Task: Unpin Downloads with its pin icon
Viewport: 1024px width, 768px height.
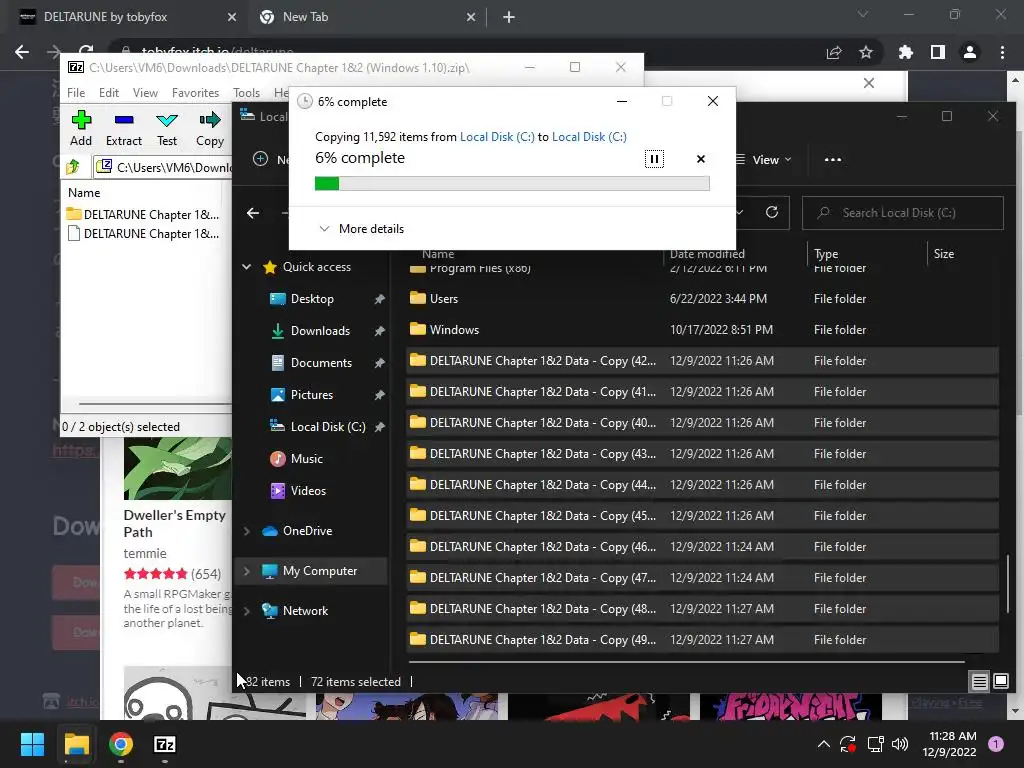Action: click(379, 331)
